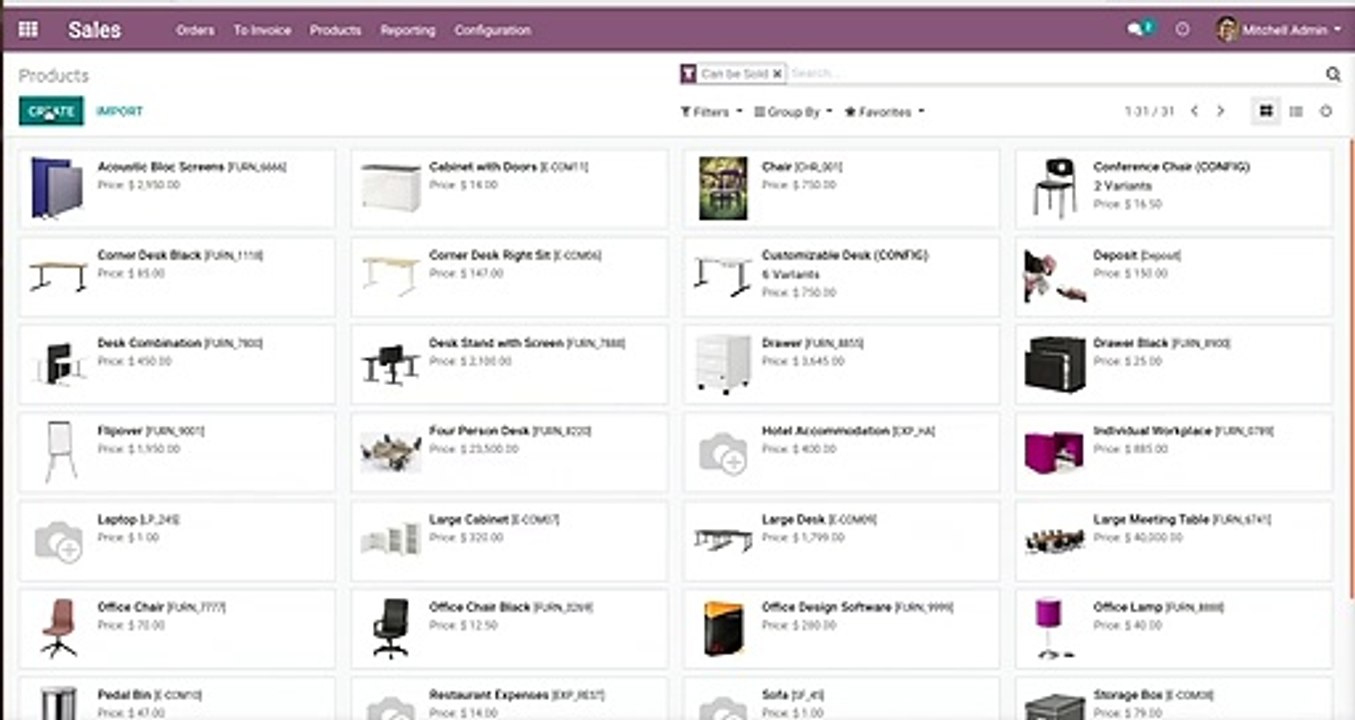Open Desk Combination image
This screenshot has height=720, width=1355.
[x=58, y=364]
